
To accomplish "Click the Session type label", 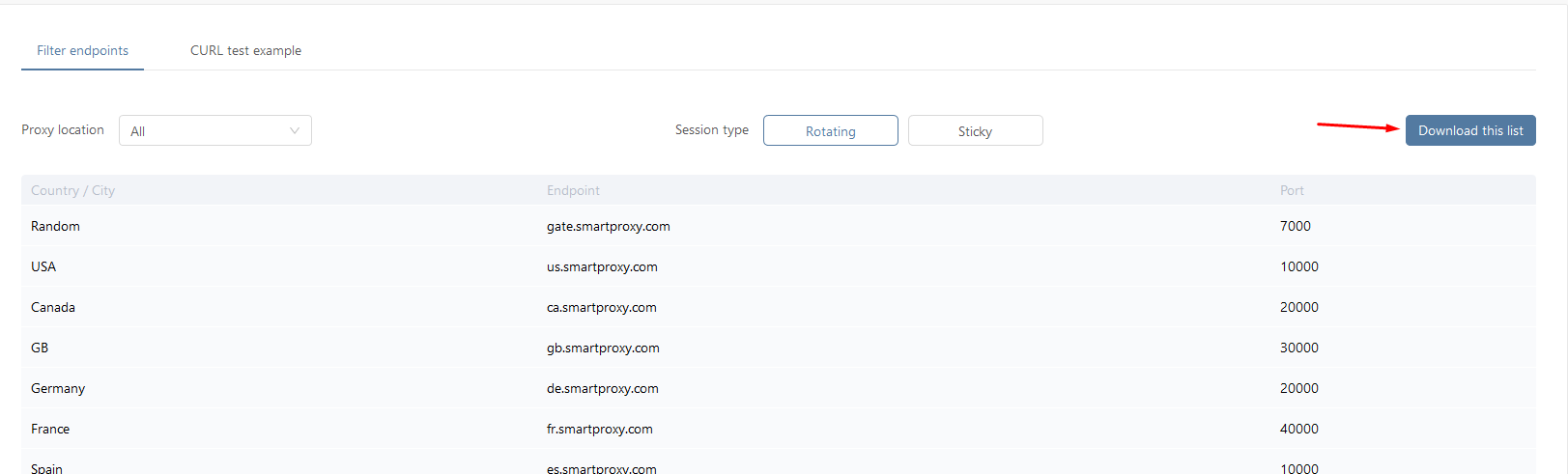I will point(712,129).
